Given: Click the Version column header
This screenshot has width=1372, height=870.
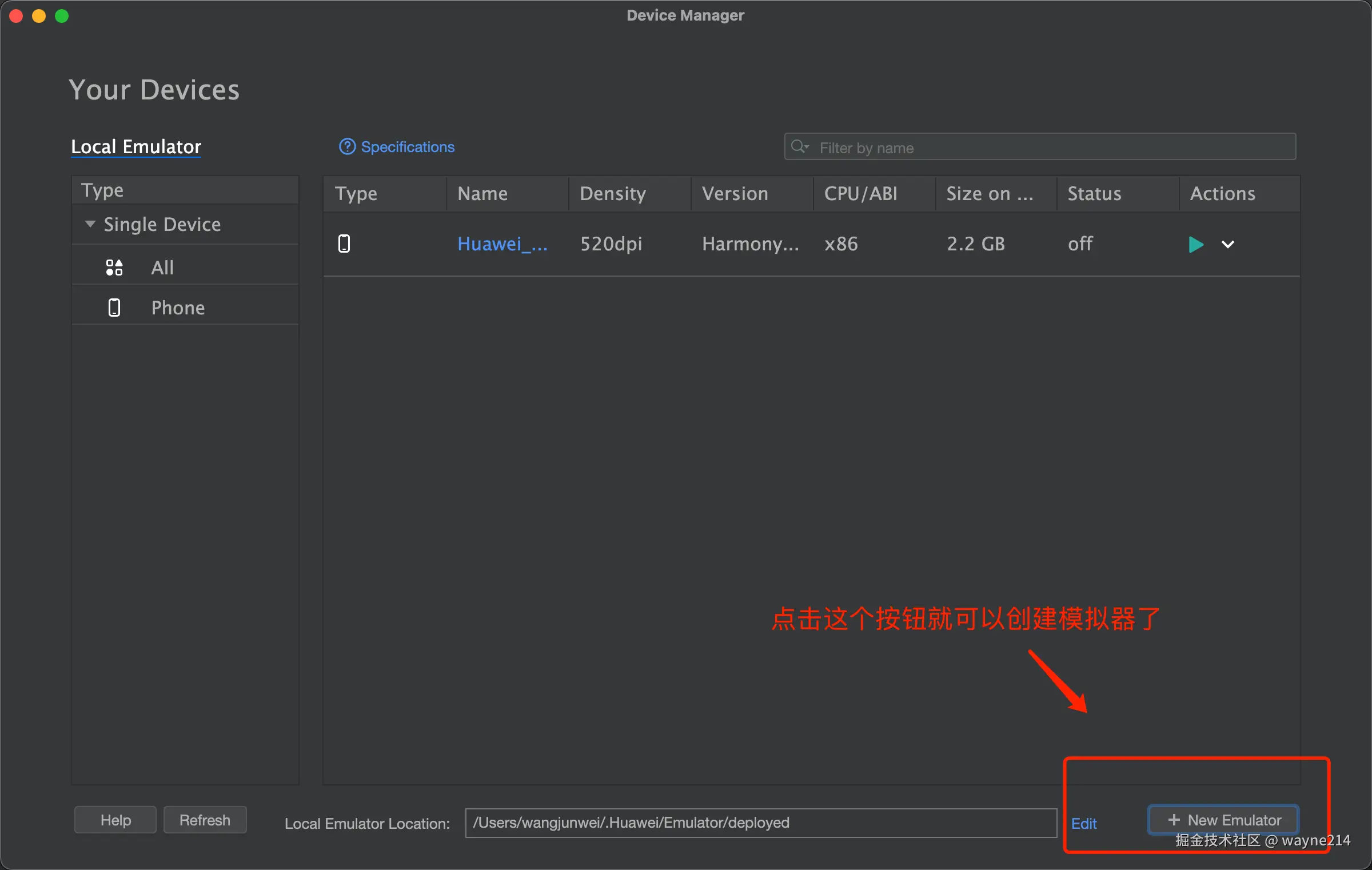Looking at the screenshot, I should (735, 194).
